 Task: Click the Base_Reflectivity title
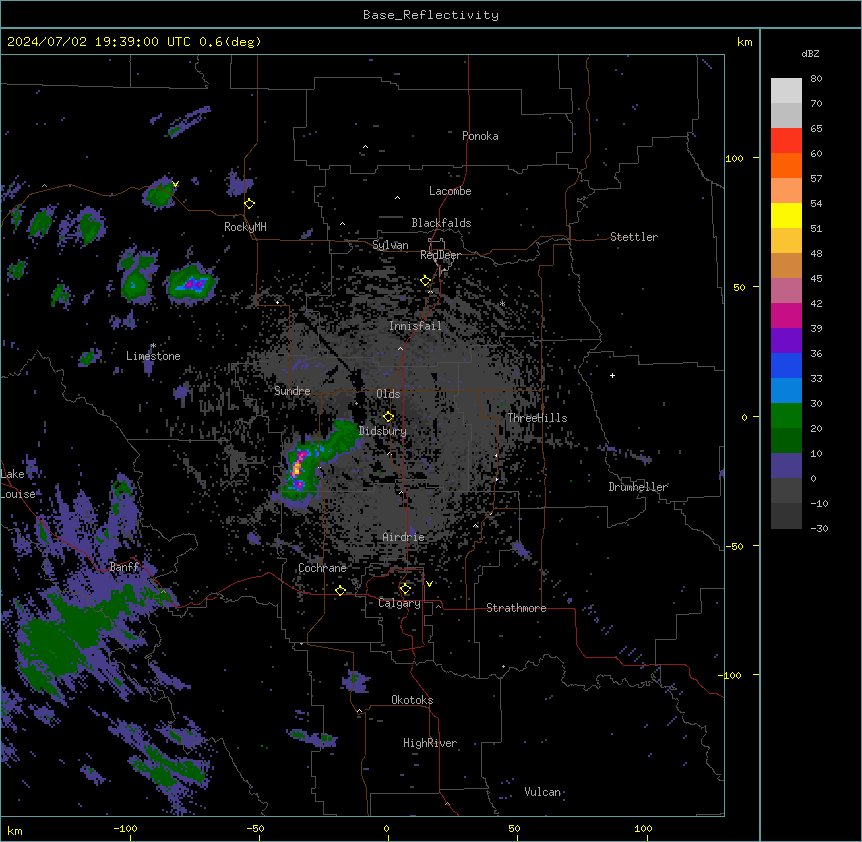pos(431,15)
